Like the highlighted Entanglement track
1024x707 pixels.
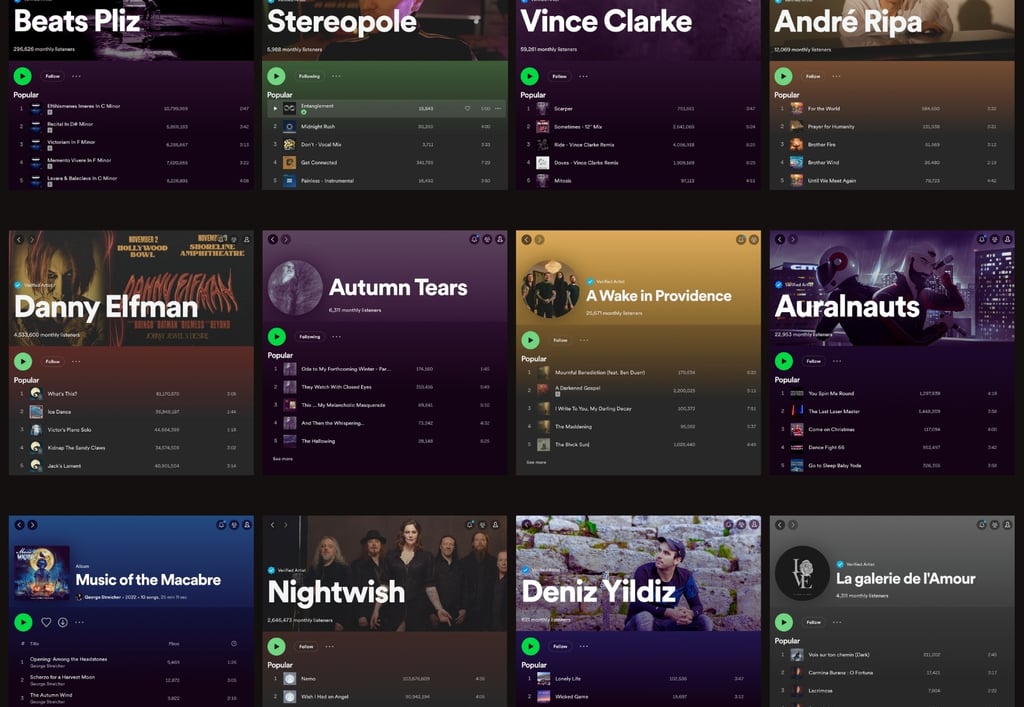pos(468,108)
